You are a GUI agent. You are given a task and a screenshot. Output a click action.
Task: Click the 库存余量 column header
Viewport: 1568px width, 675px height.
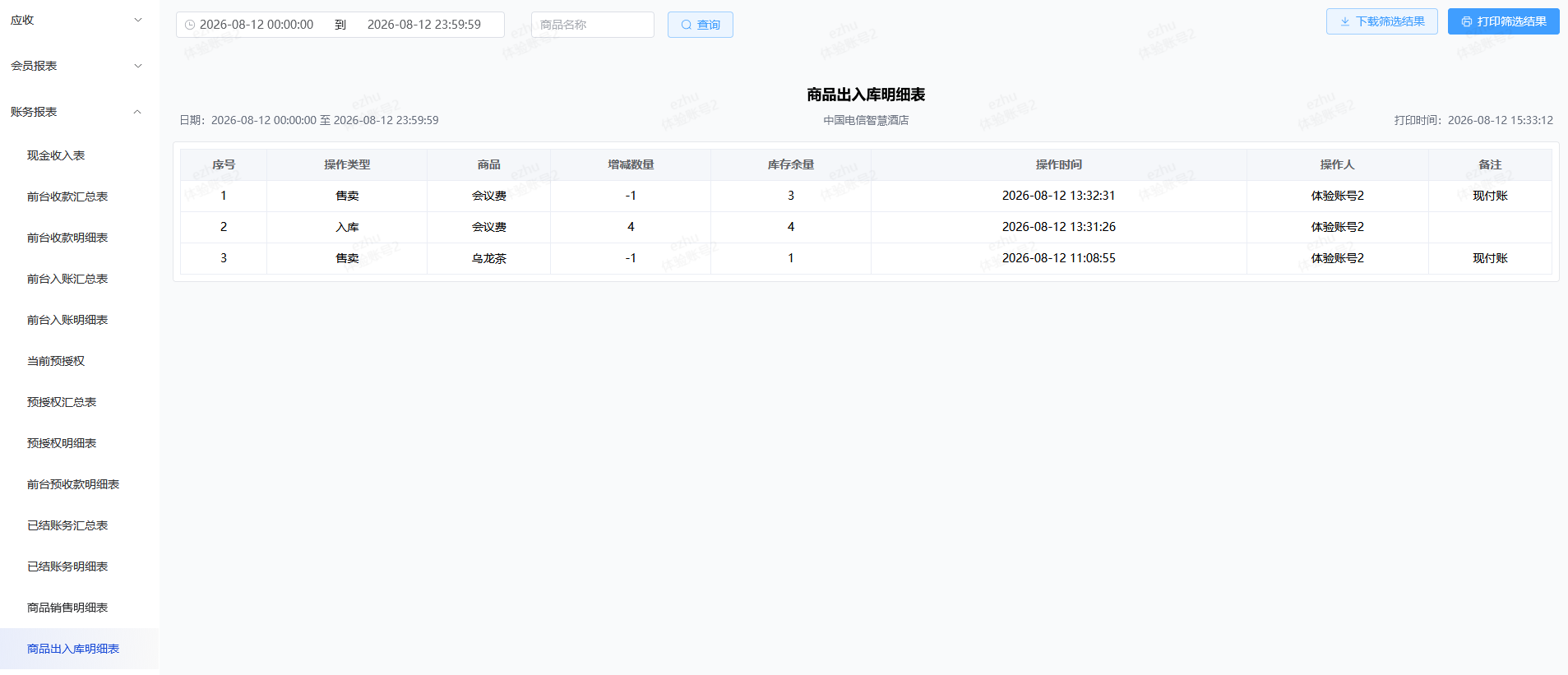pyautogui.click(x=791, y=164)
